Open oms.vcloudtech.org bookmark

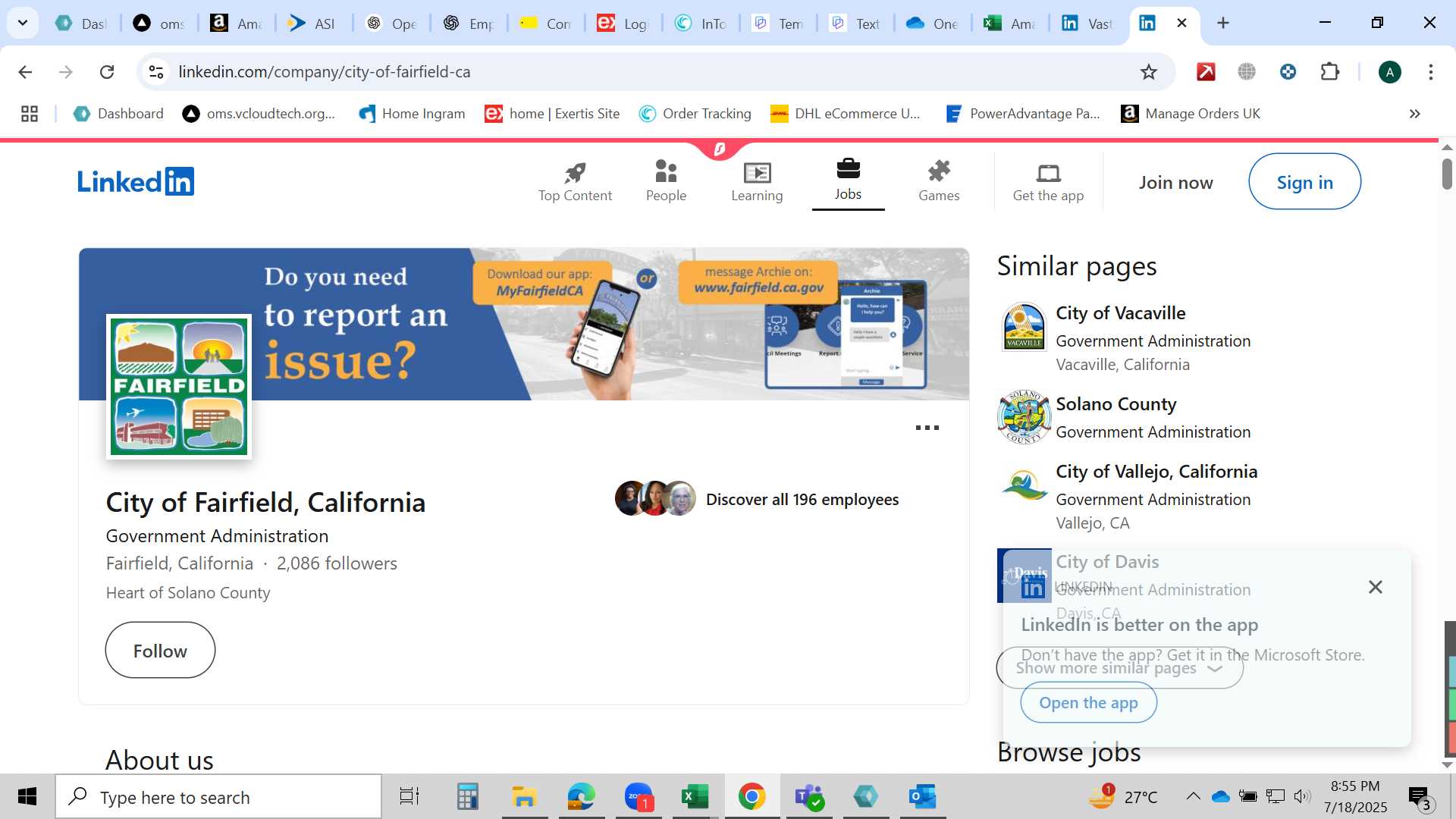point(259,114)
